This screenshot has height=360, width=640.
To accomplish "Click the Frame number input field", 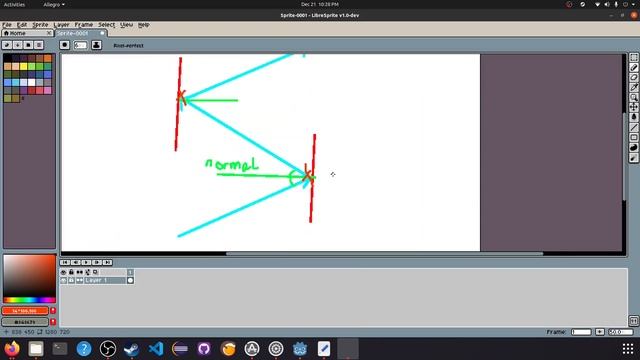I will tap(581, 332).
